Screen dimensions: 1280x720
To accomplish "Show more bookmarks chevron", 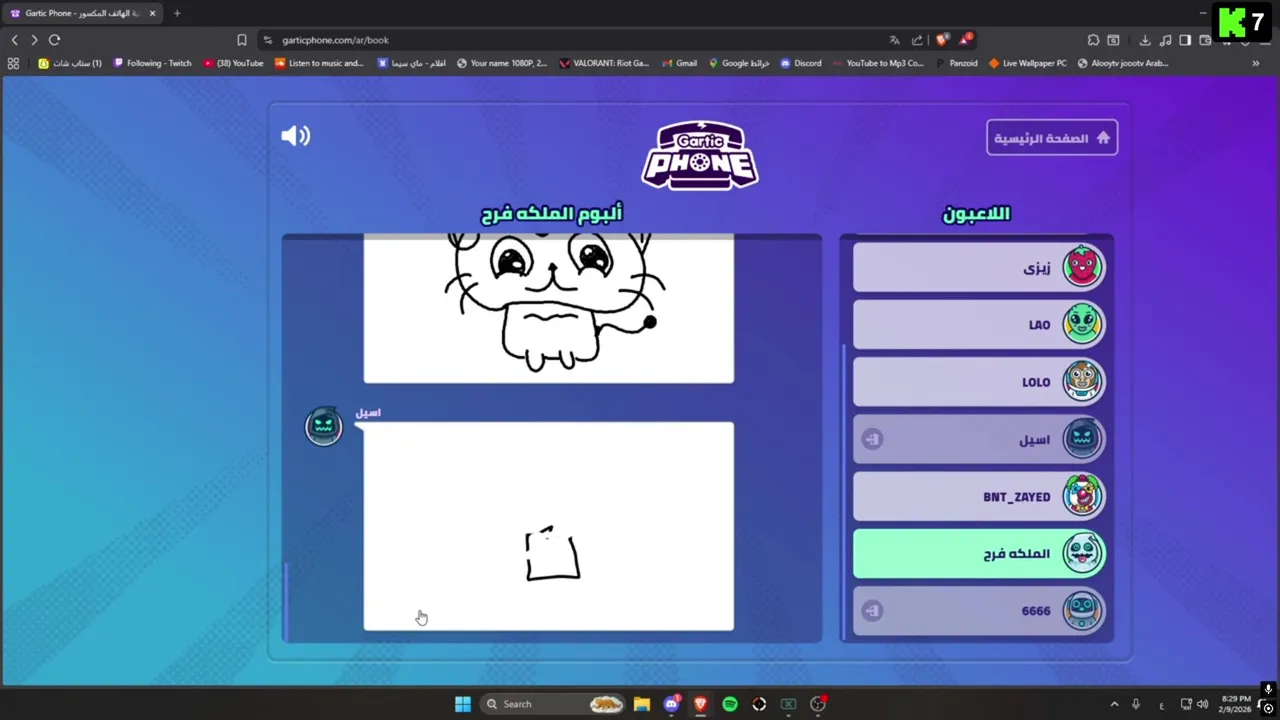I will tap(1256, 63).
